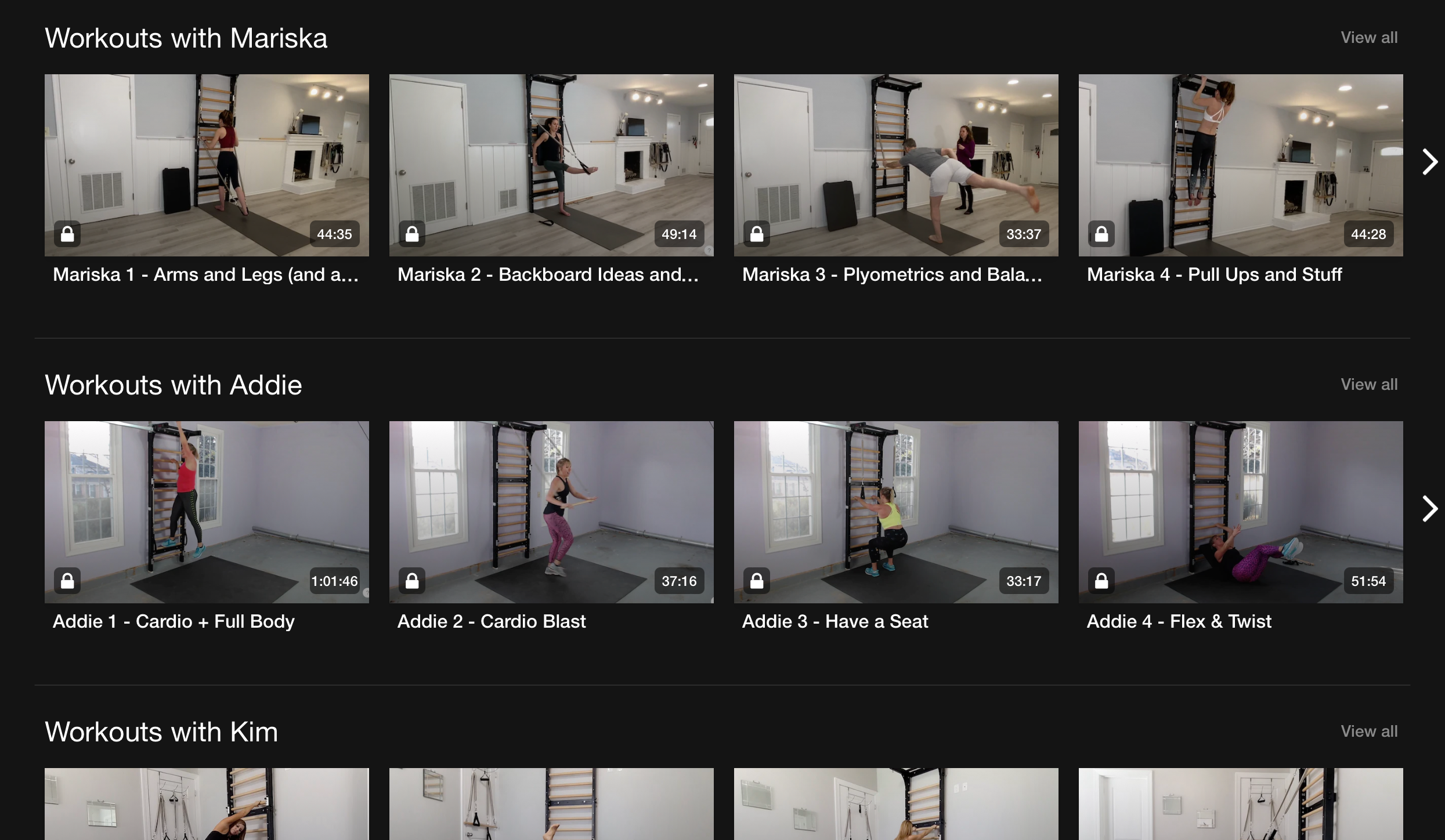The height and width of the screenshot is (840, 1445).
Task: Click lock icon on Mariska 4 thumbnail
Action: [x=1101, y=234]
